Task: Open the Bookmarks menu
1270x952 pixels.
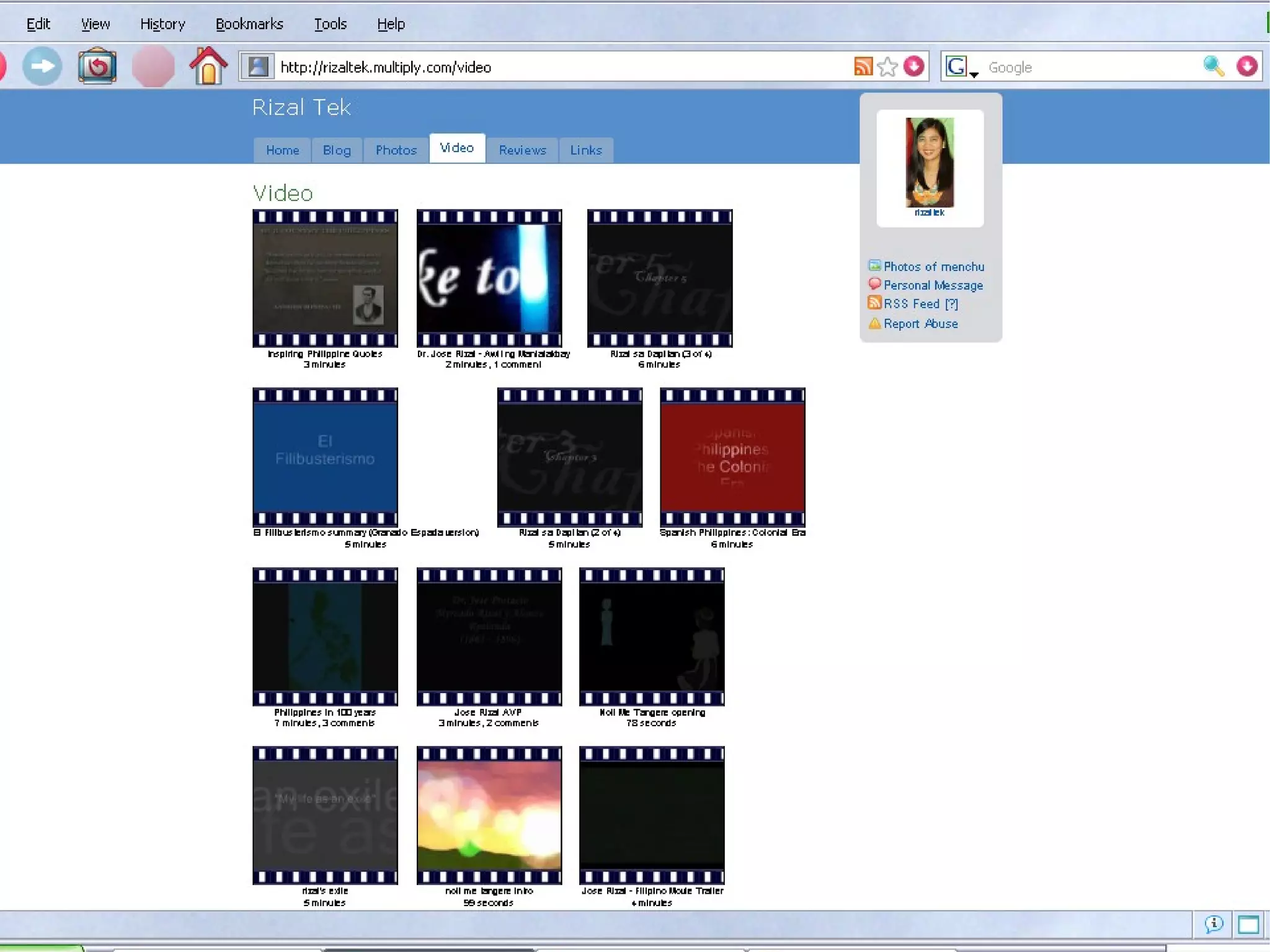Action: pyautogui.click(x=249, y=24)
